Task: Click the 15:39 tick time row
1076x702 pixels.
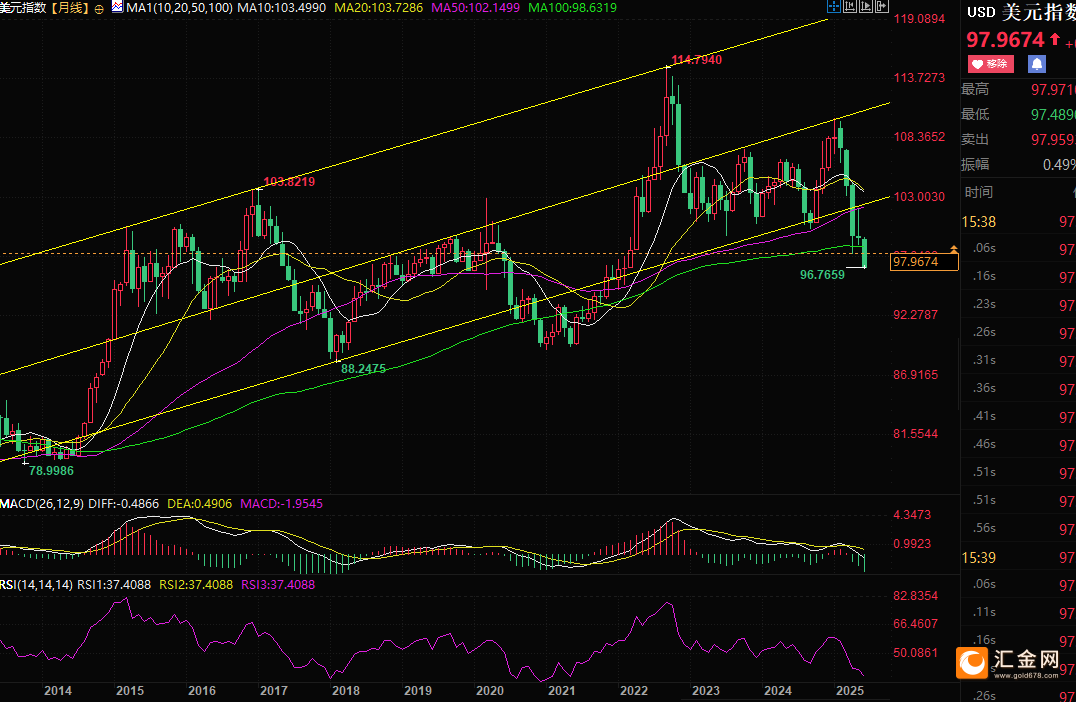Action: [1018, 558]
